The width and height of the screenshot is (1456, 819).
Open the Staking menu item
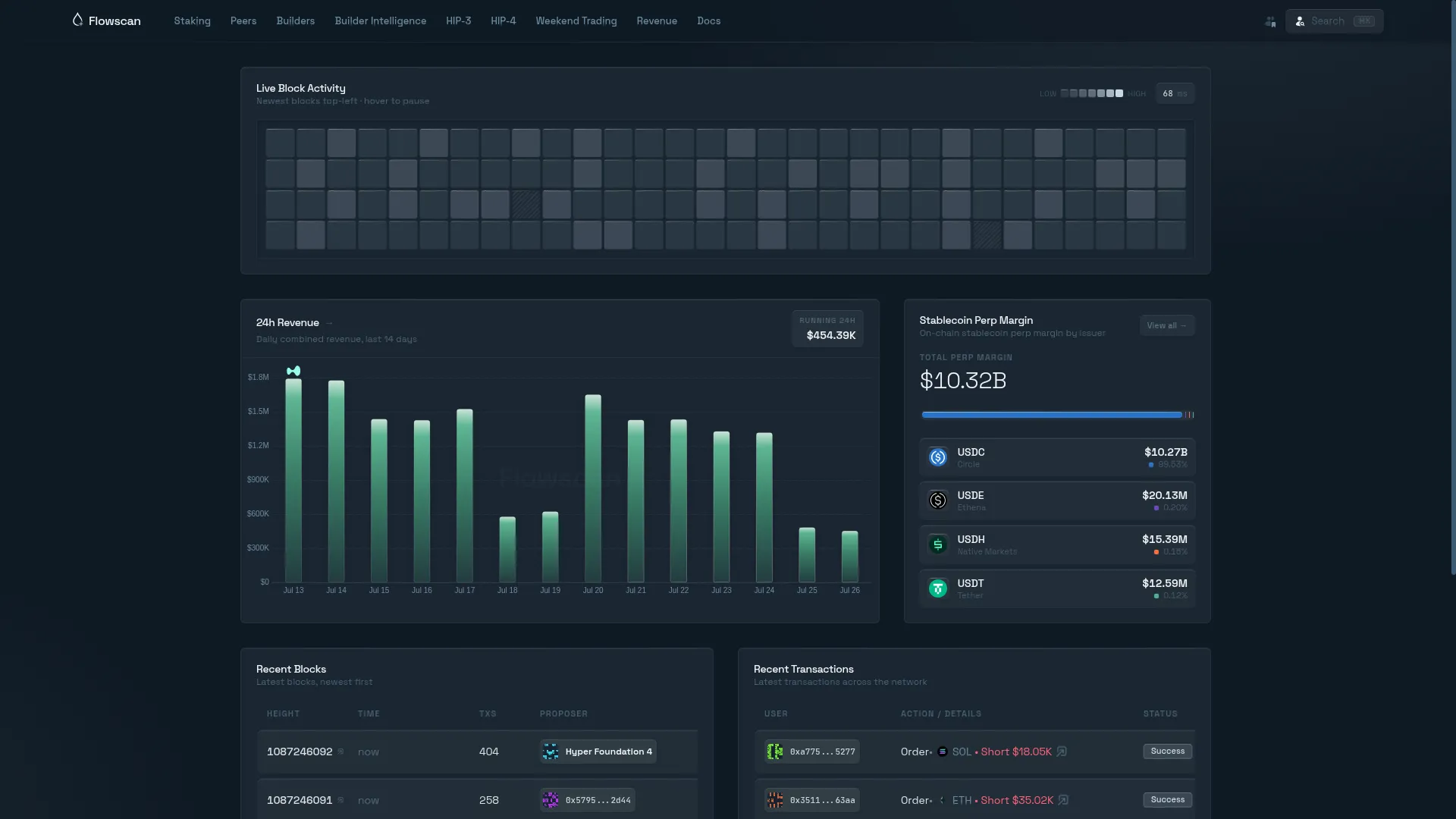(192, 21)
